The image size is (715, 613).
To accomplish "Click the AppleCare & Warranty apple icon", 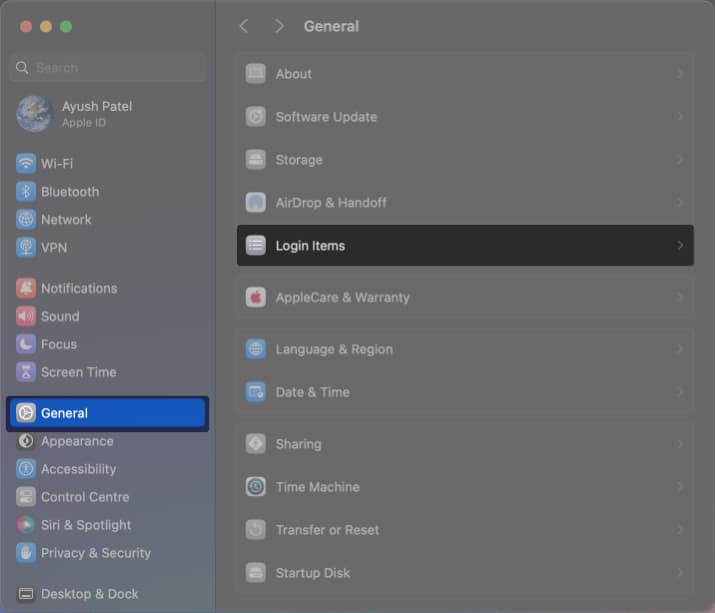I will tap(256, 297).
